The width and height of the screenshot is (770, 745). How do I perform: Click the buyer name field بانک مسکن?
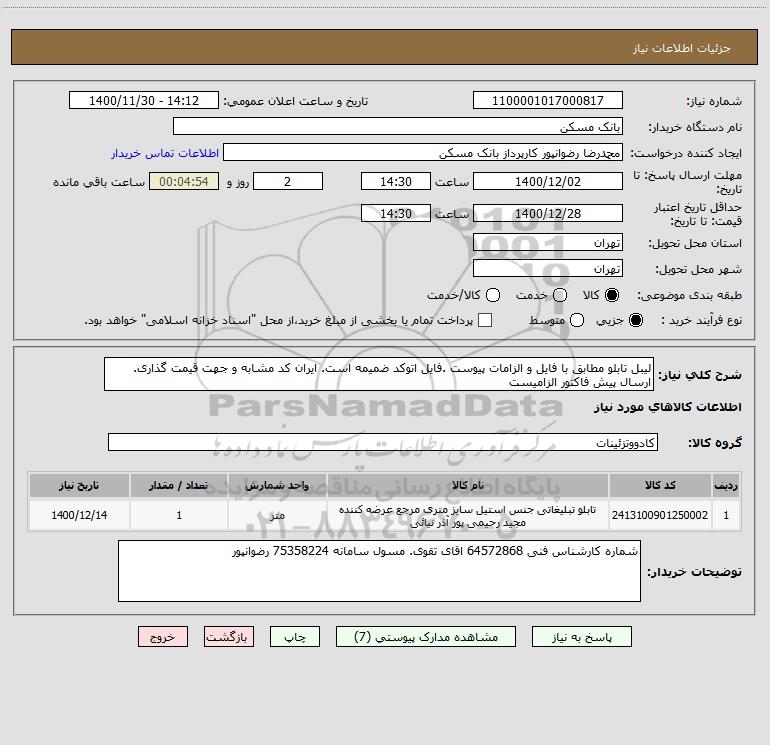tap(398, 126)
